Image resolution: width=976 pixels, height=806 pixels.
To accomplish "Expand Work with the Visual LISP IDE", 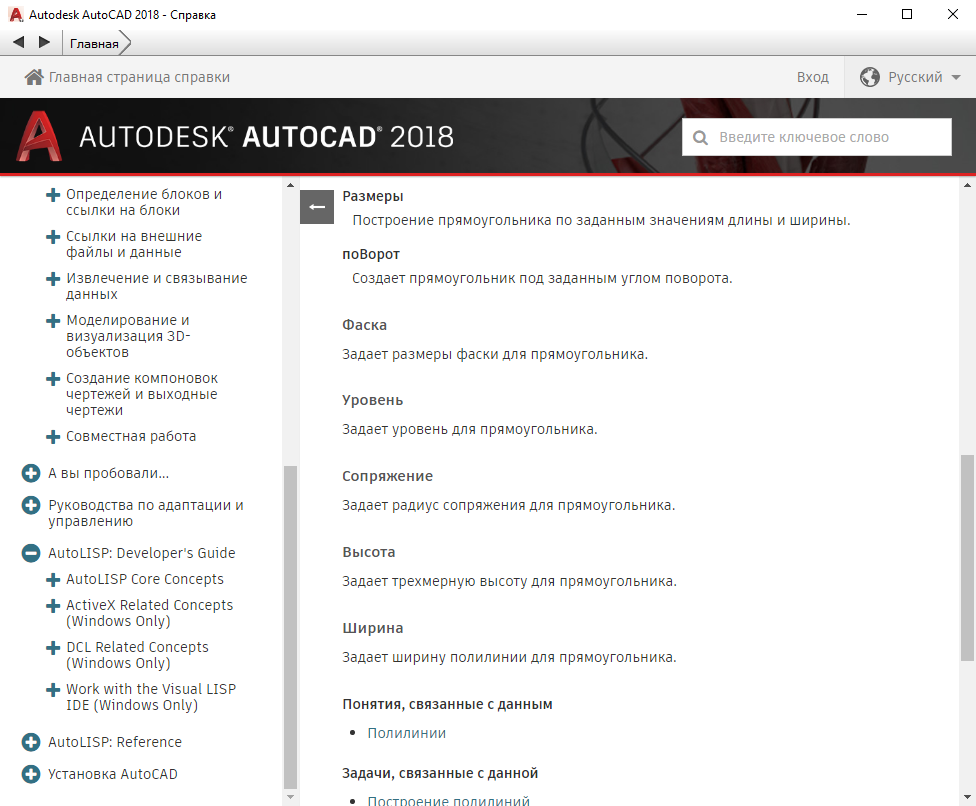I will (53, 690).
